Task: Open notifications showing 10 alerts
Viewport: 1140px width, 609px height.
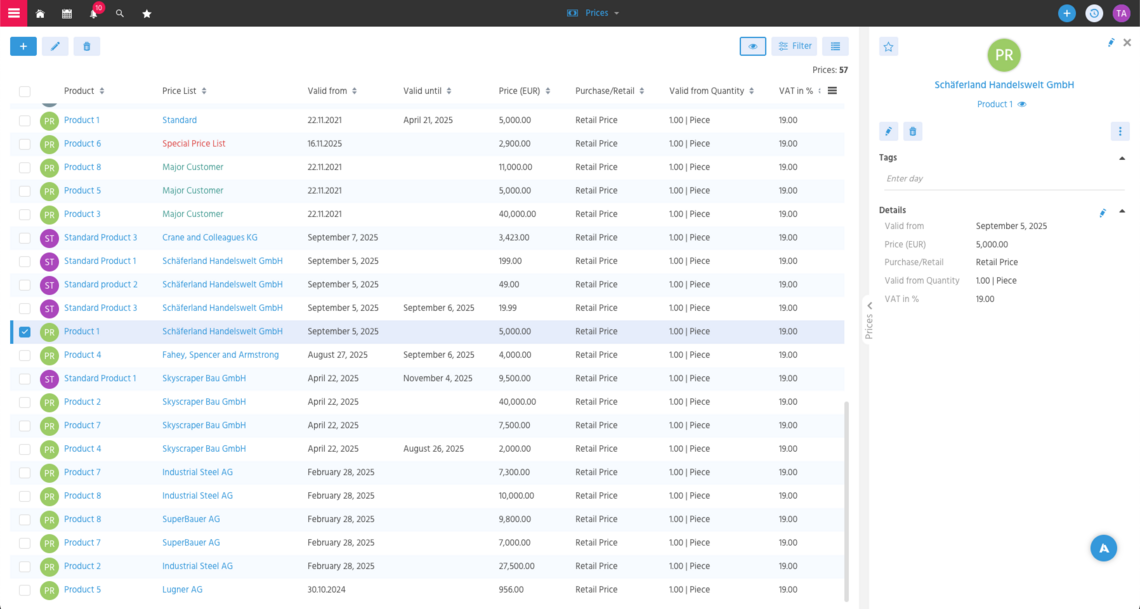Action: (92, 13)
